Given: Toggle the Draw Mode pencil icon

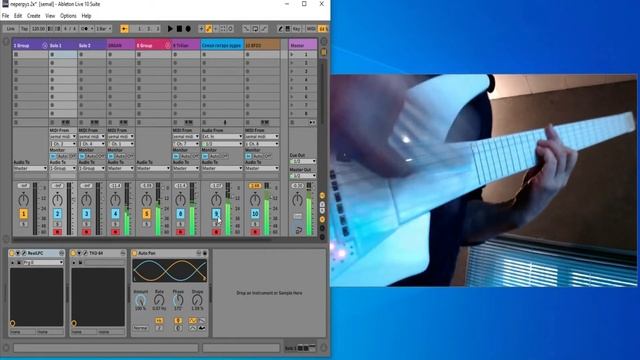Looking at the screenshot, I should (x=280, y=29).
